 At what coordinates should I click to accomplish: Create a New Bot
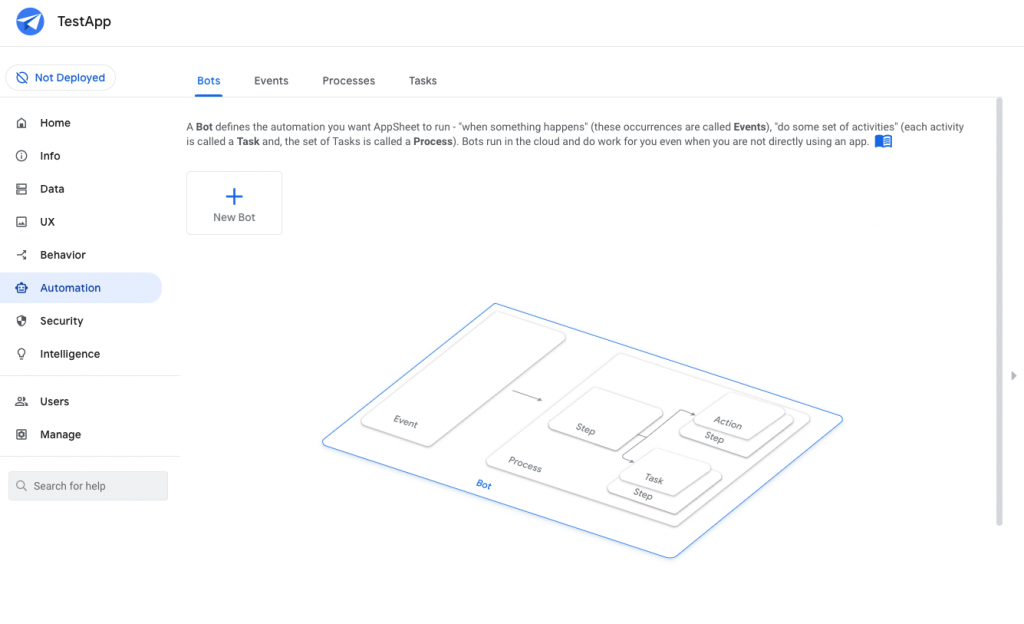point(234,203)
